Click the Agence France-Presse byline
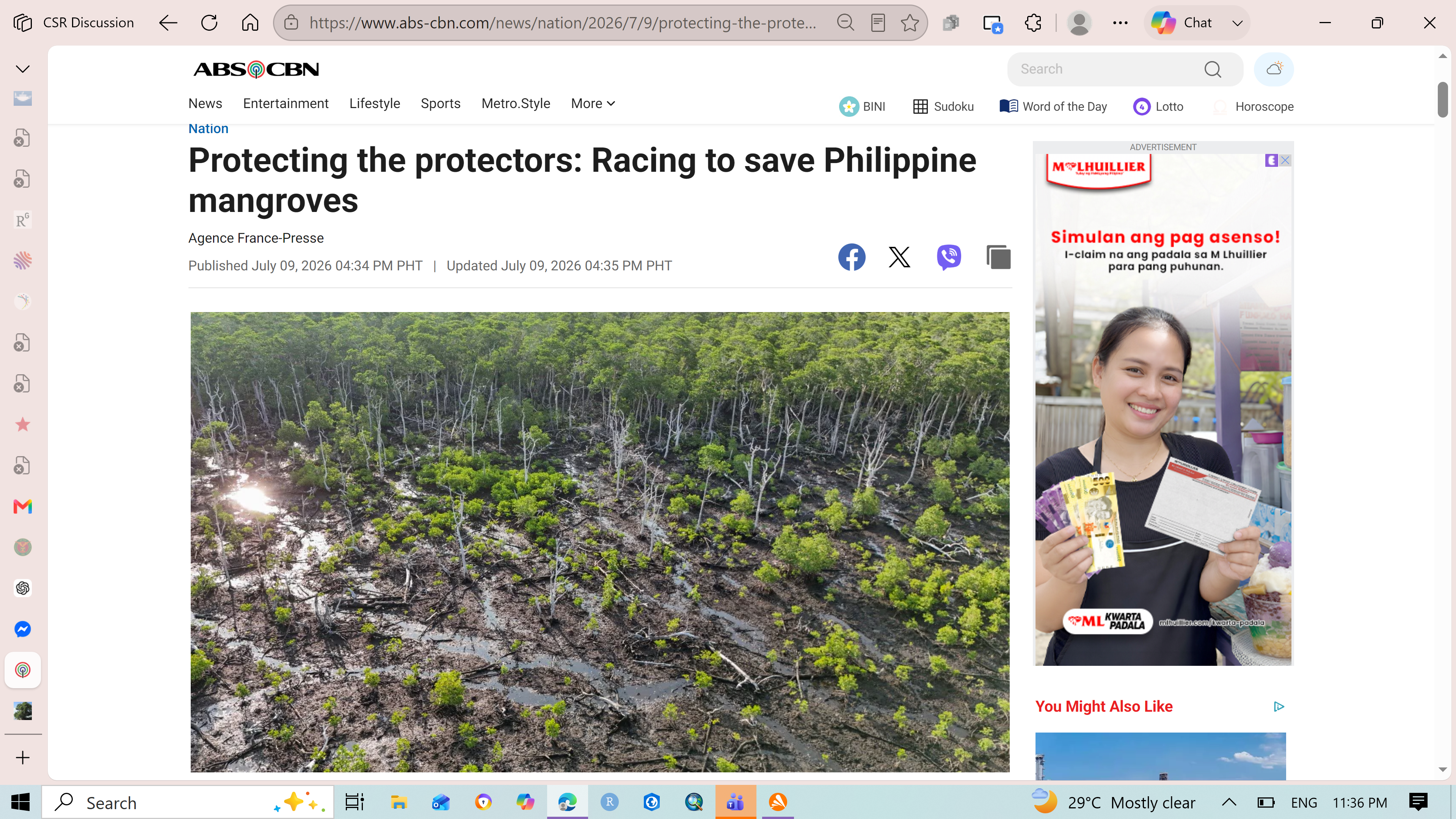Viewport: 1456px width, 819px height. [x=256, y=238]
